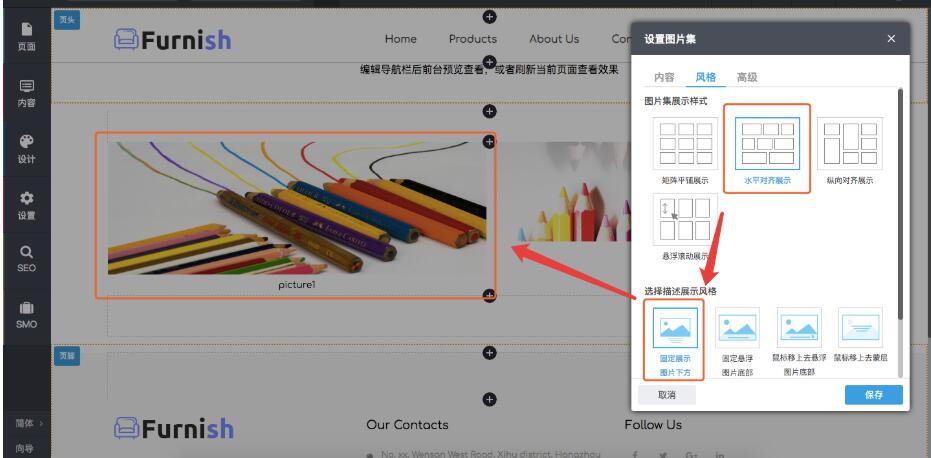Image resolution: width=931 pixels, height=458 pixels.
Task: Close the 设置图片集 dialog
Action: 891,39
